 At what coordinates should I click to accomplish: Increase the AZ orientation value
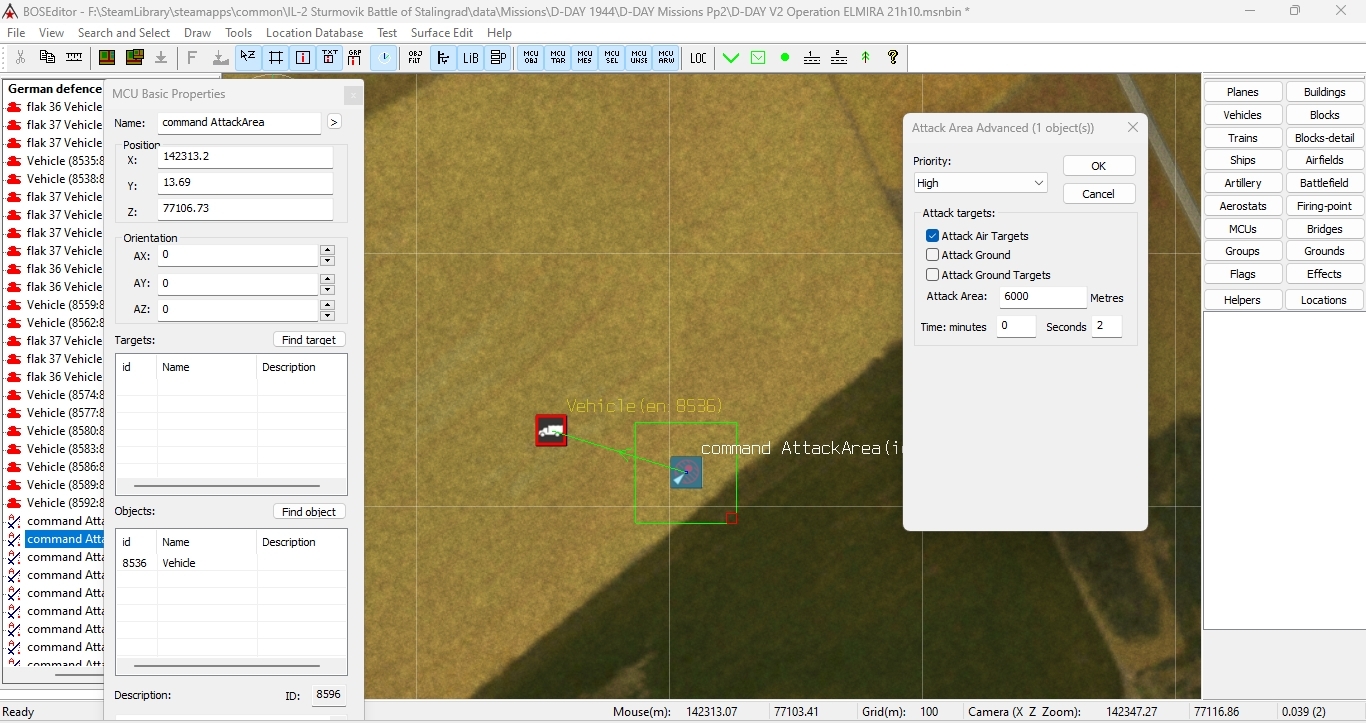point(327,304)
